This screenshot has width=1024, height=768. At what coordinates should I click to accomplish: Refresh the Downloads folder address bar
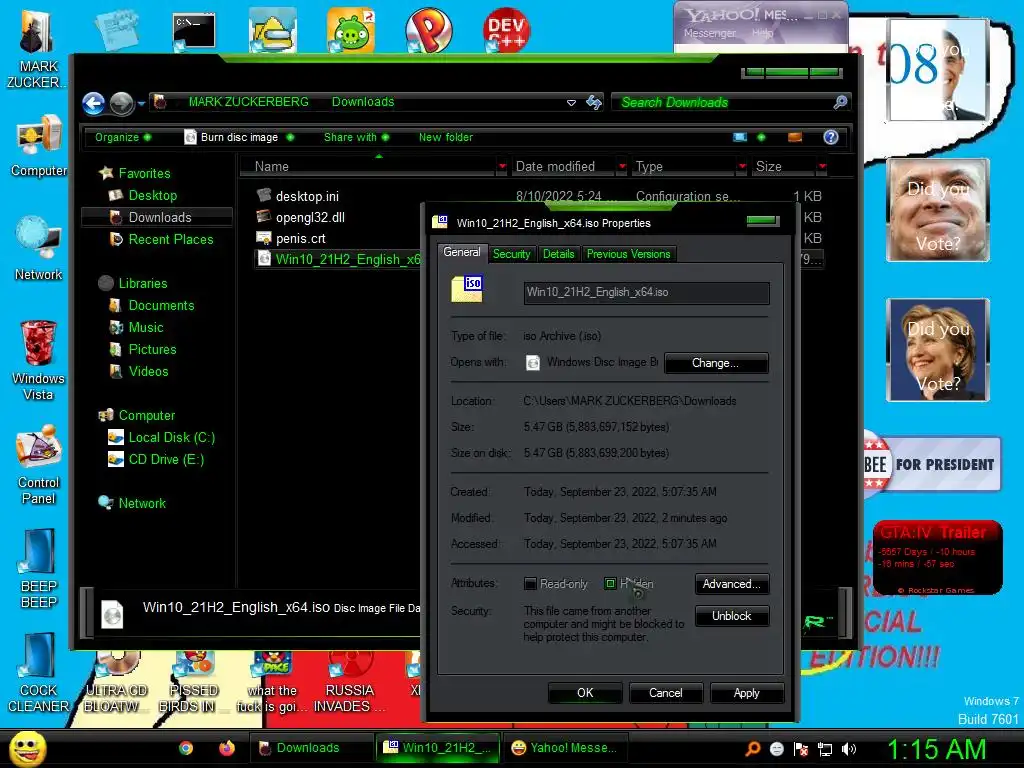point(594,103)
